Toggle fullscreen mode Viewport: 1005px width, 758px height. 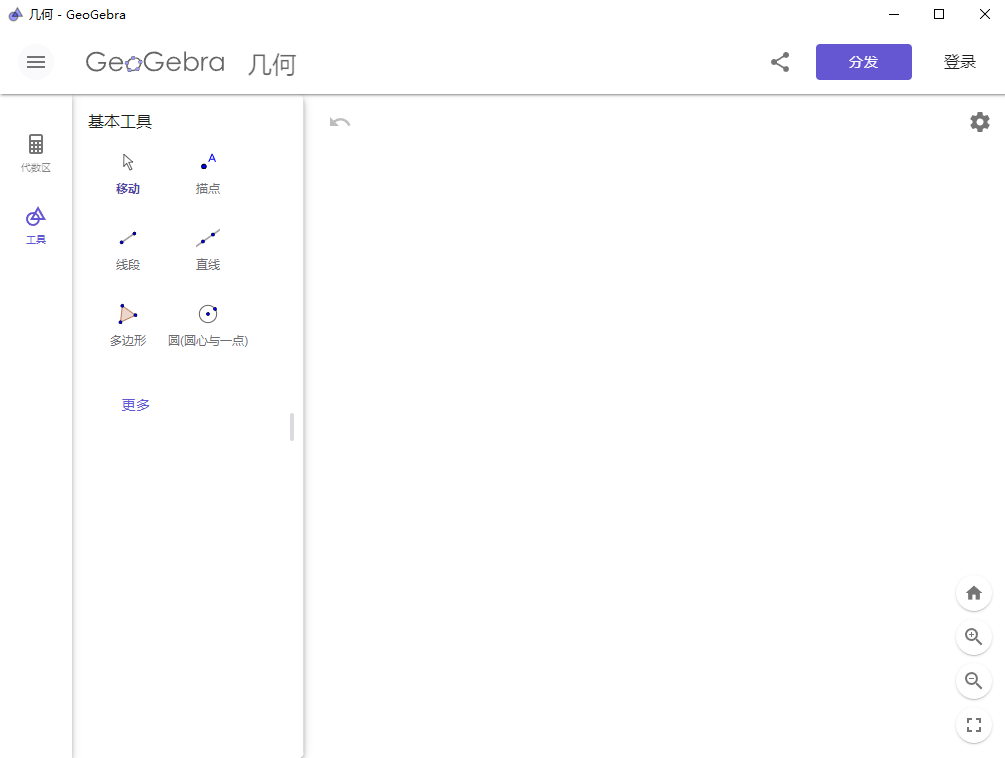[x=974, y=726]
